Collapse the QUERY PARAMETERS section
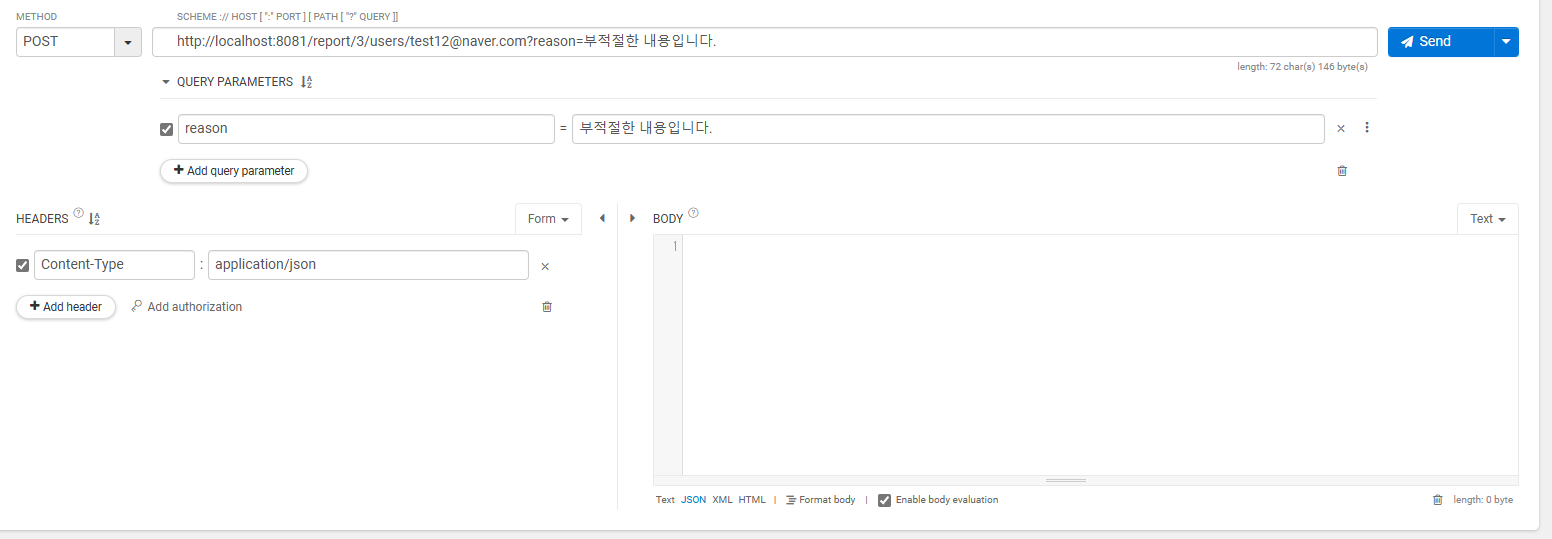 [x=166, y=82]
